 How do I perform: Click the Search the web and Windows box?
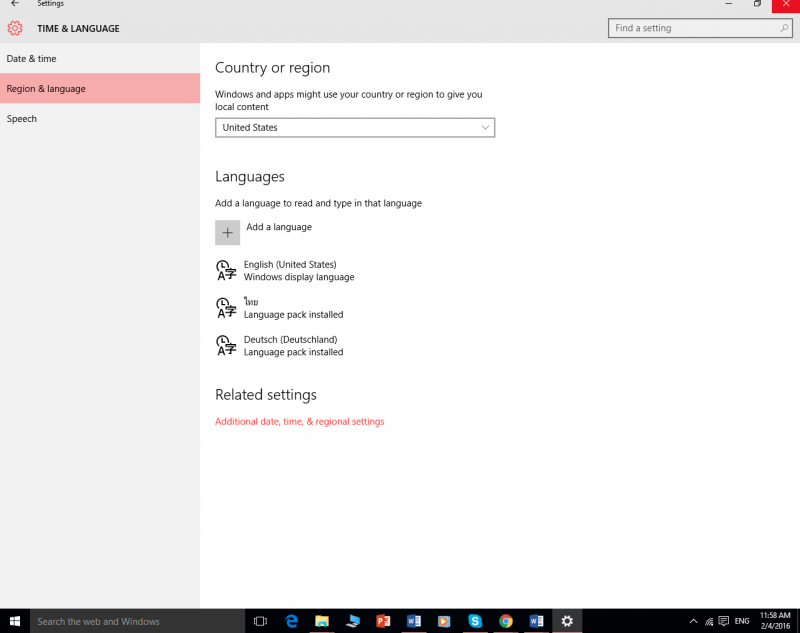pos(138,621)
